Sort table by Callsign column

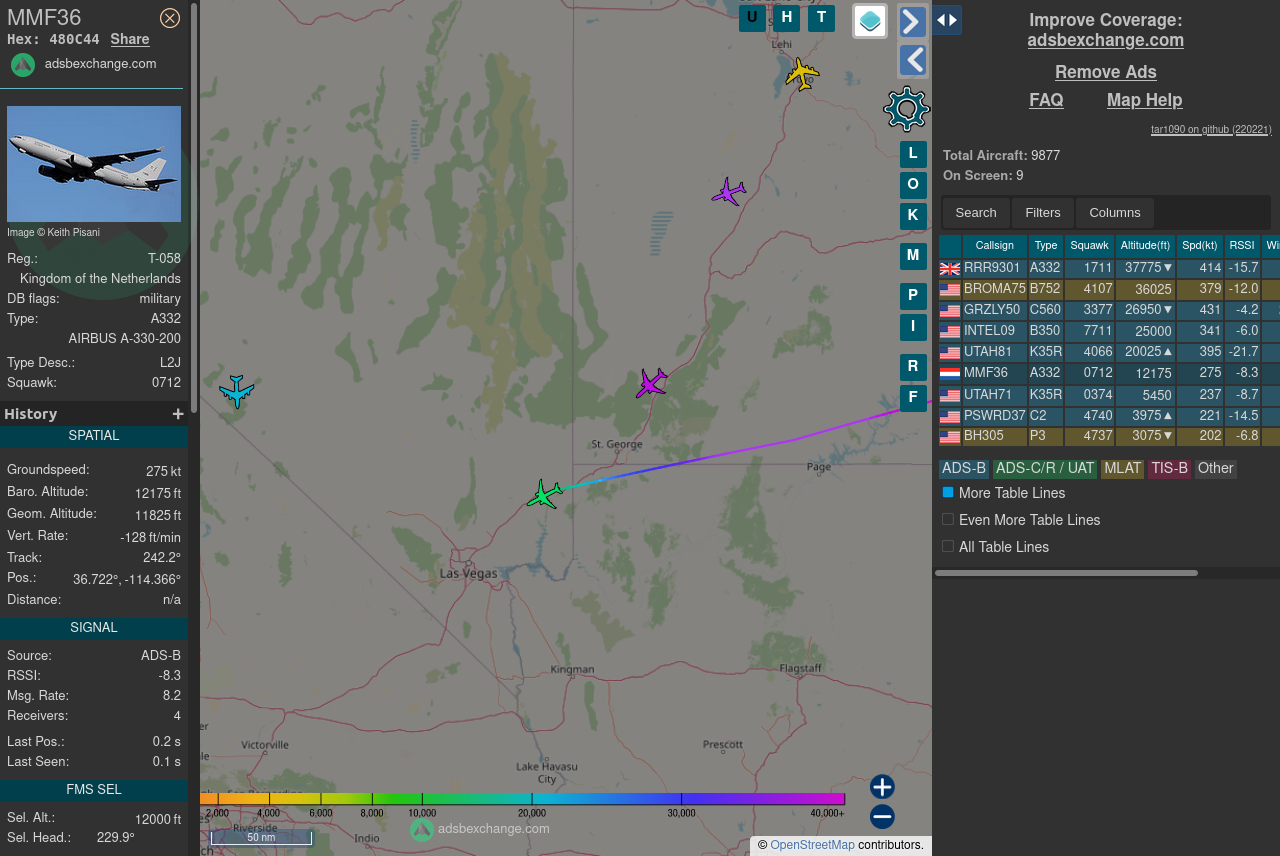pos(995,246)
